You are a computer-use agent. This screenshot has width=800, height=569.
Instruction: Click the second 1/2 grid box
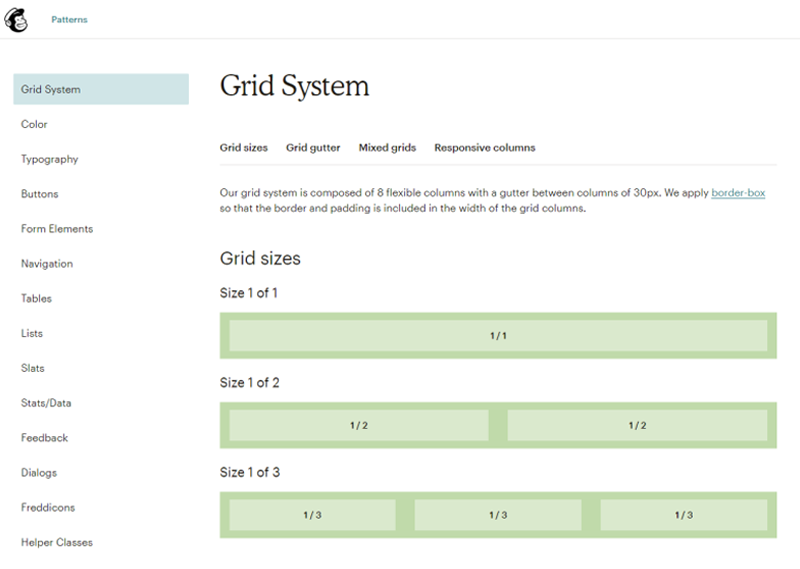pos(637,425)
